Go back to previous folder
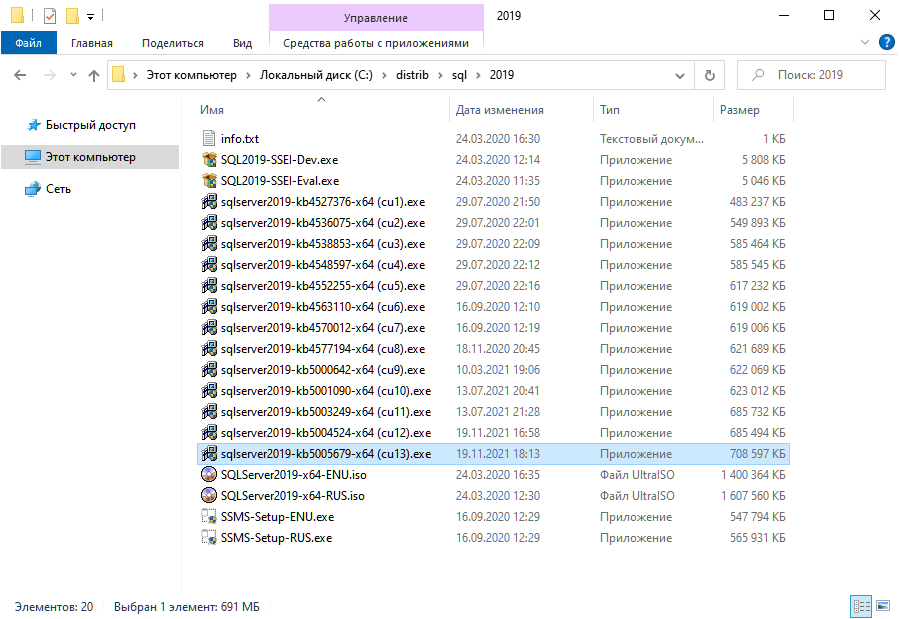The width and height of the screenshot is (899, 619). 20,75
